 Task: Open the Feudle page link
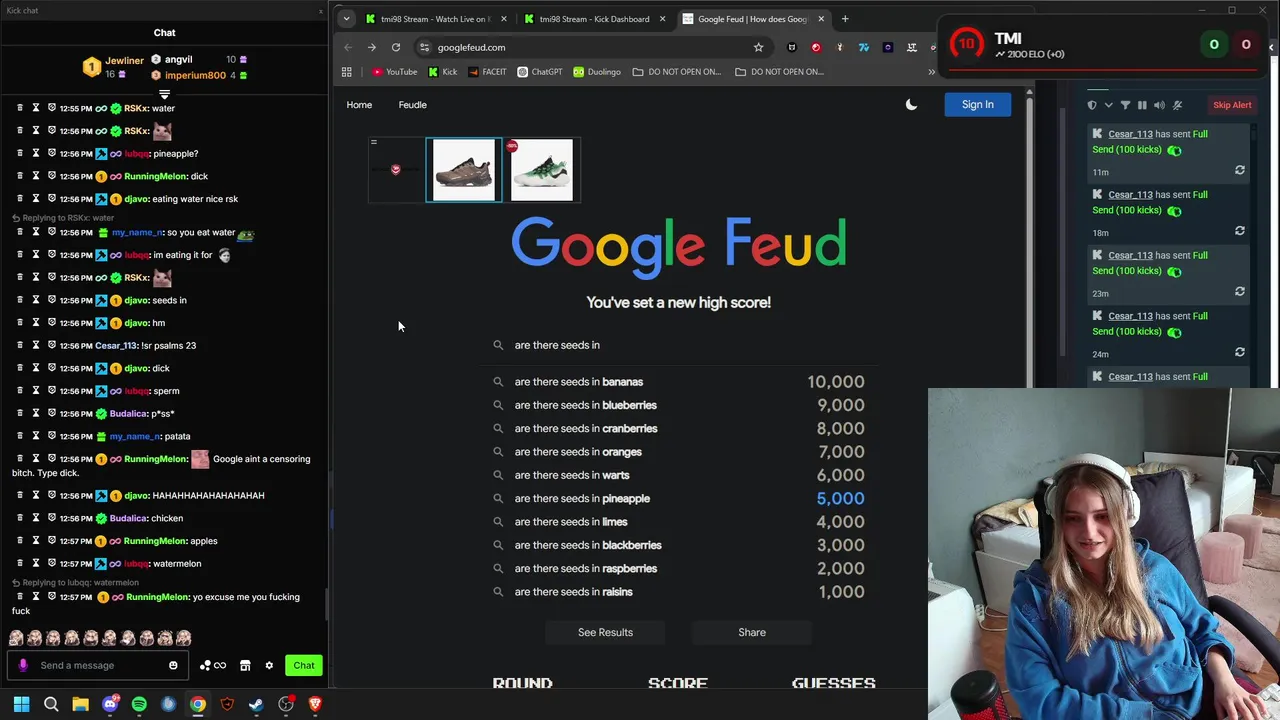click(x=412, y=104)
